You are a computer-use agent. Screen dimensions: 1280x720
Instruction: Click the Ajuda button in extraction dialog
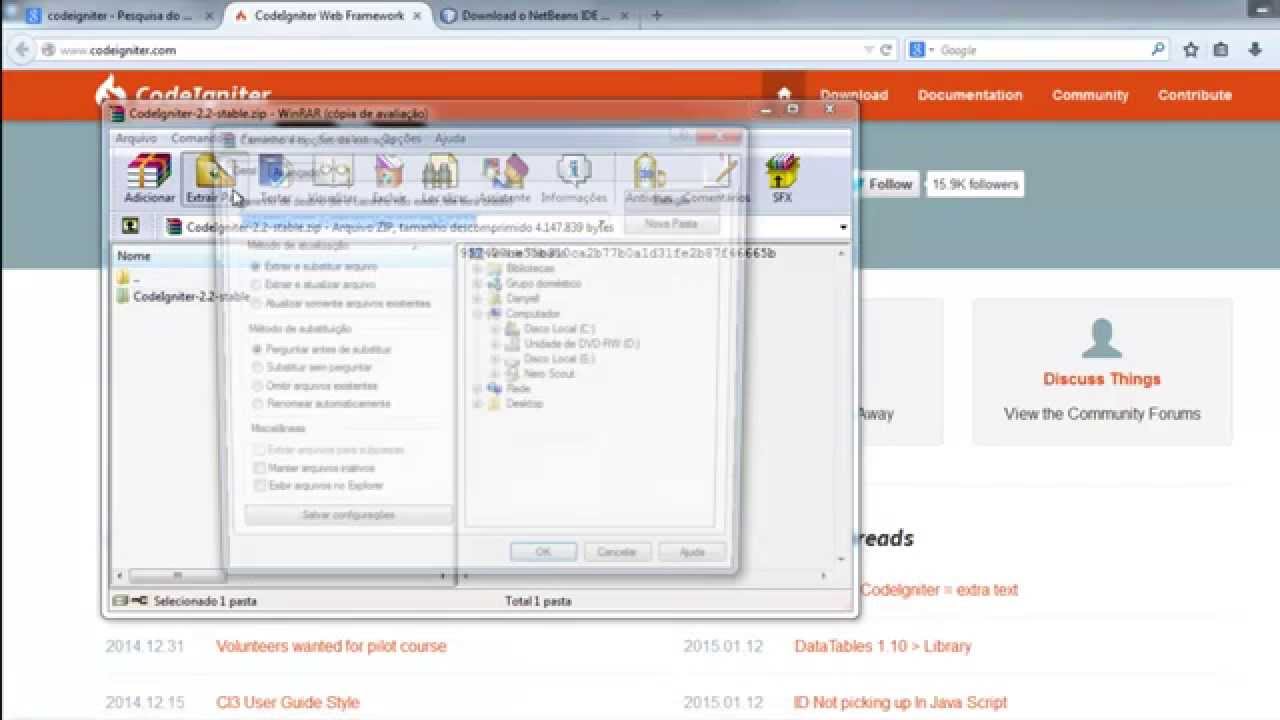tap(692, 552)
